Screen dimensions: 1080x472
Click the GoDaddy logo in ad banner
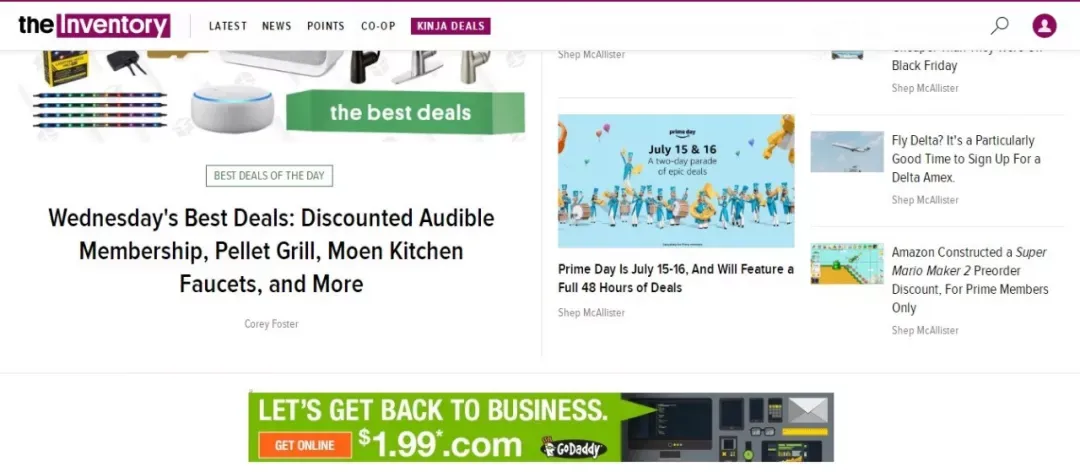574,449
